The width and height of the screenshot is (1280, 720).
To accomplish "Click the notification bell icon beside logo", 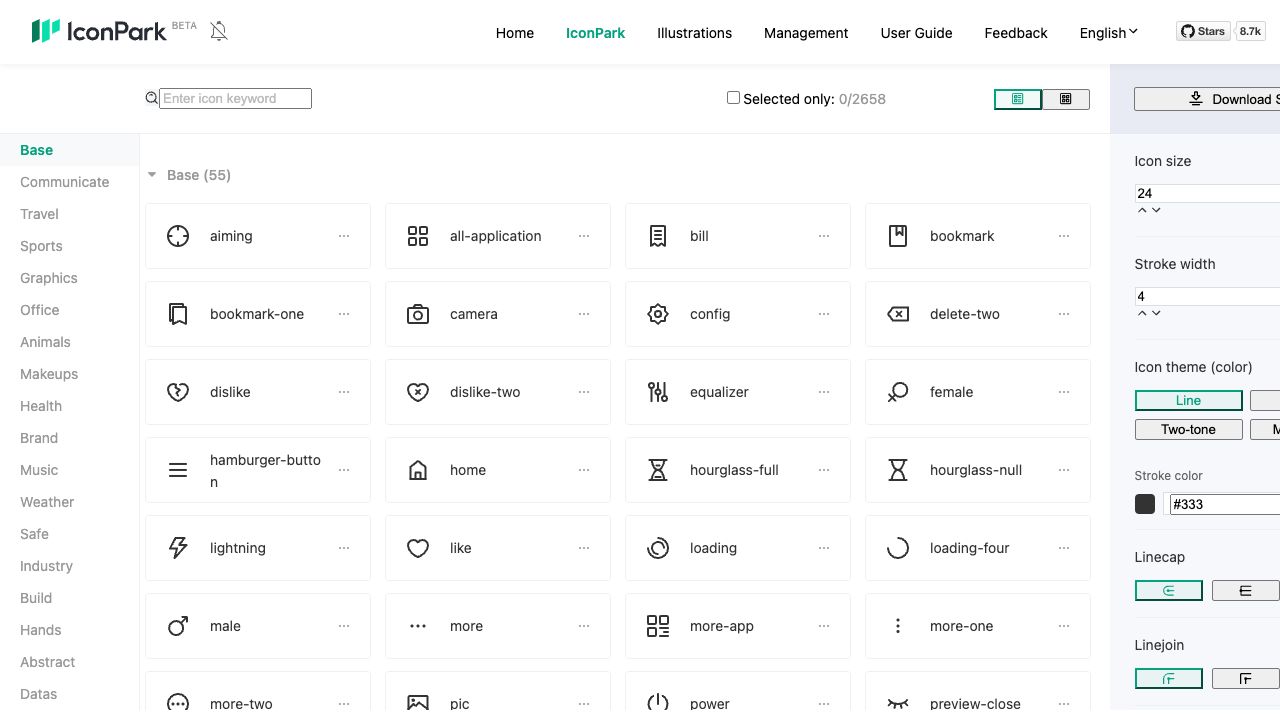I will pos(219,32).
